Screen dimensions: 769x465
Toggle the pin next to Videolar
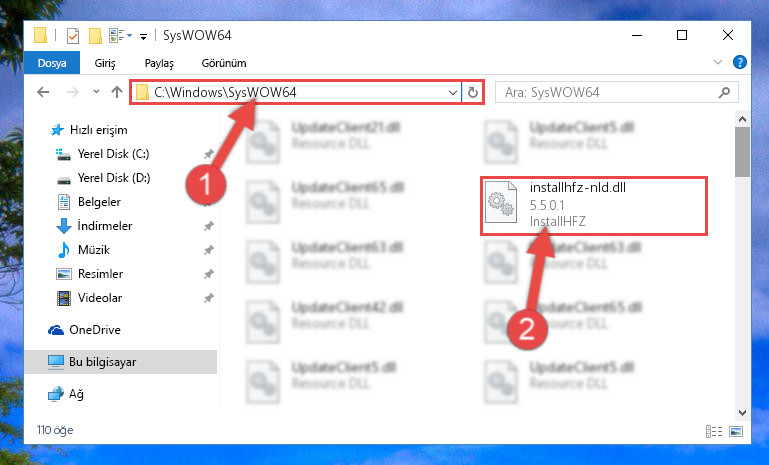click(208, 298)
